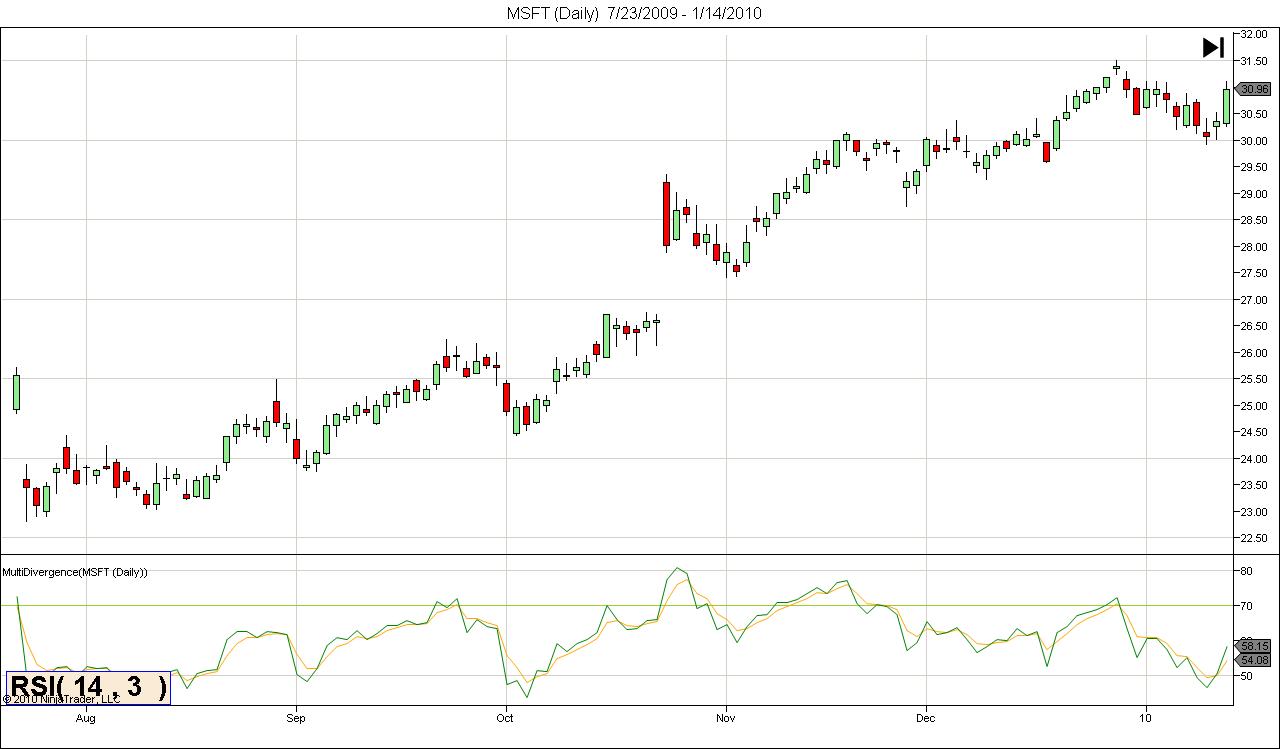This screenshot has height=749, width=1280.
Task: Click the 26.50 price axis label
Action: point(1254,326)
